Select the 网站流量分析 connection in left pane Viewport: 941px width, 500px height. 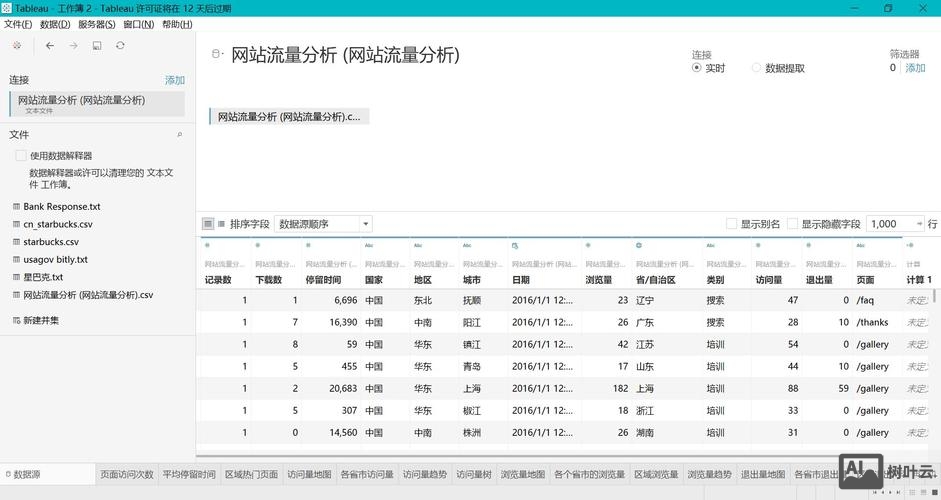coord(97,104)
